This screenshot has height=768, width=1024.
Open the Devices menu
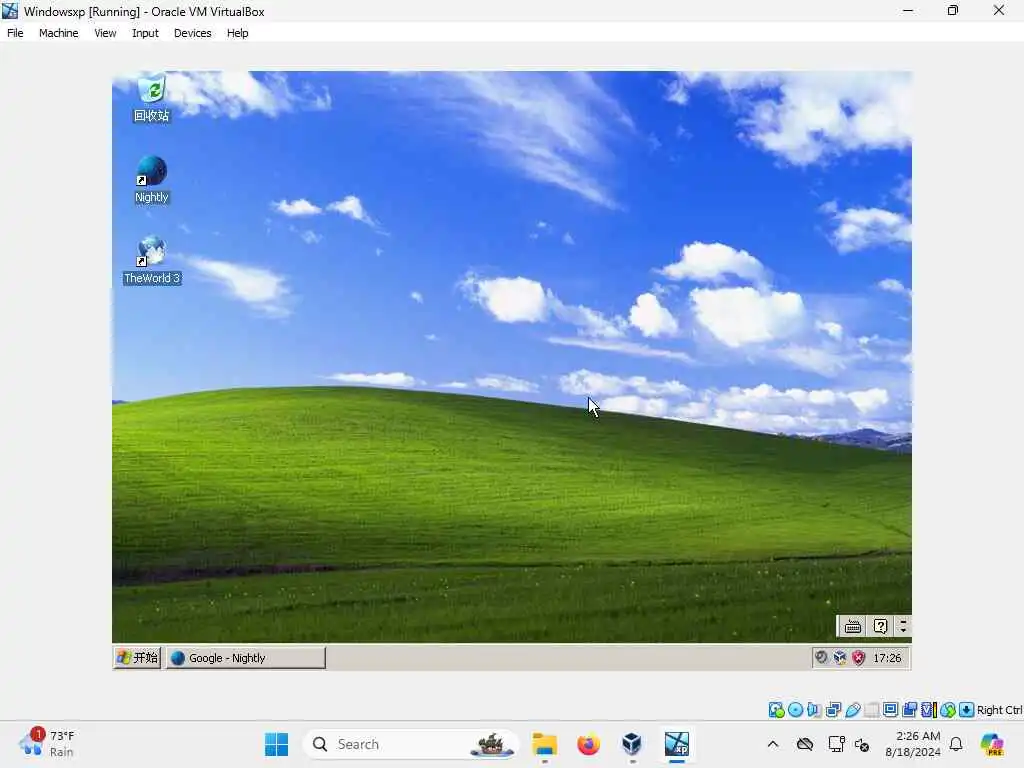coord(193,33)
